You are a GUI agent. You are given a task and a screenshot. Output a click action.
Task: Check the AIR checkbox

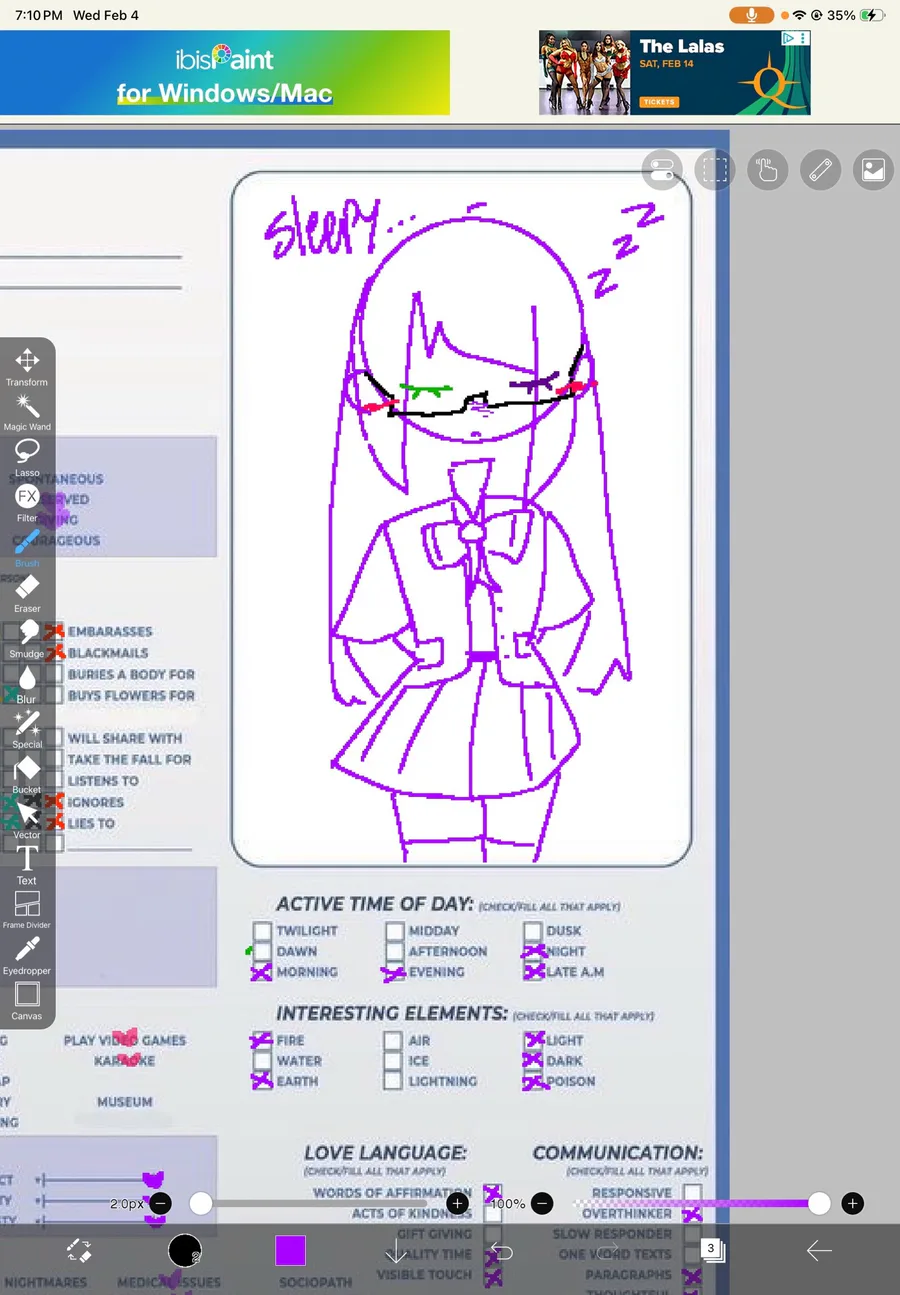coord(393,1041)
